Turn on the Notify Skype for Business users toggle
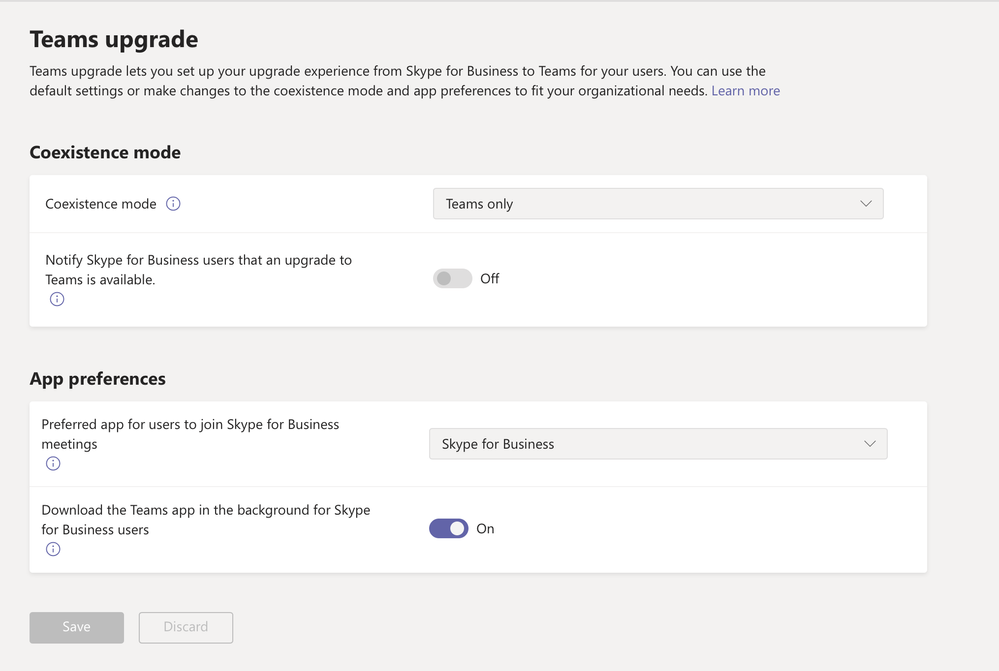 tap(452, 278)
